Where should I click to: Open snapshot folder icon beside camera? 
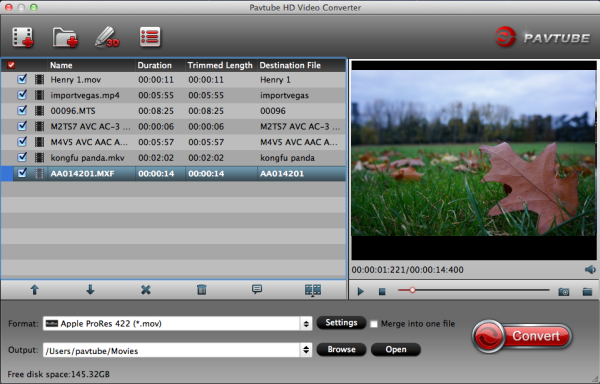587,292
